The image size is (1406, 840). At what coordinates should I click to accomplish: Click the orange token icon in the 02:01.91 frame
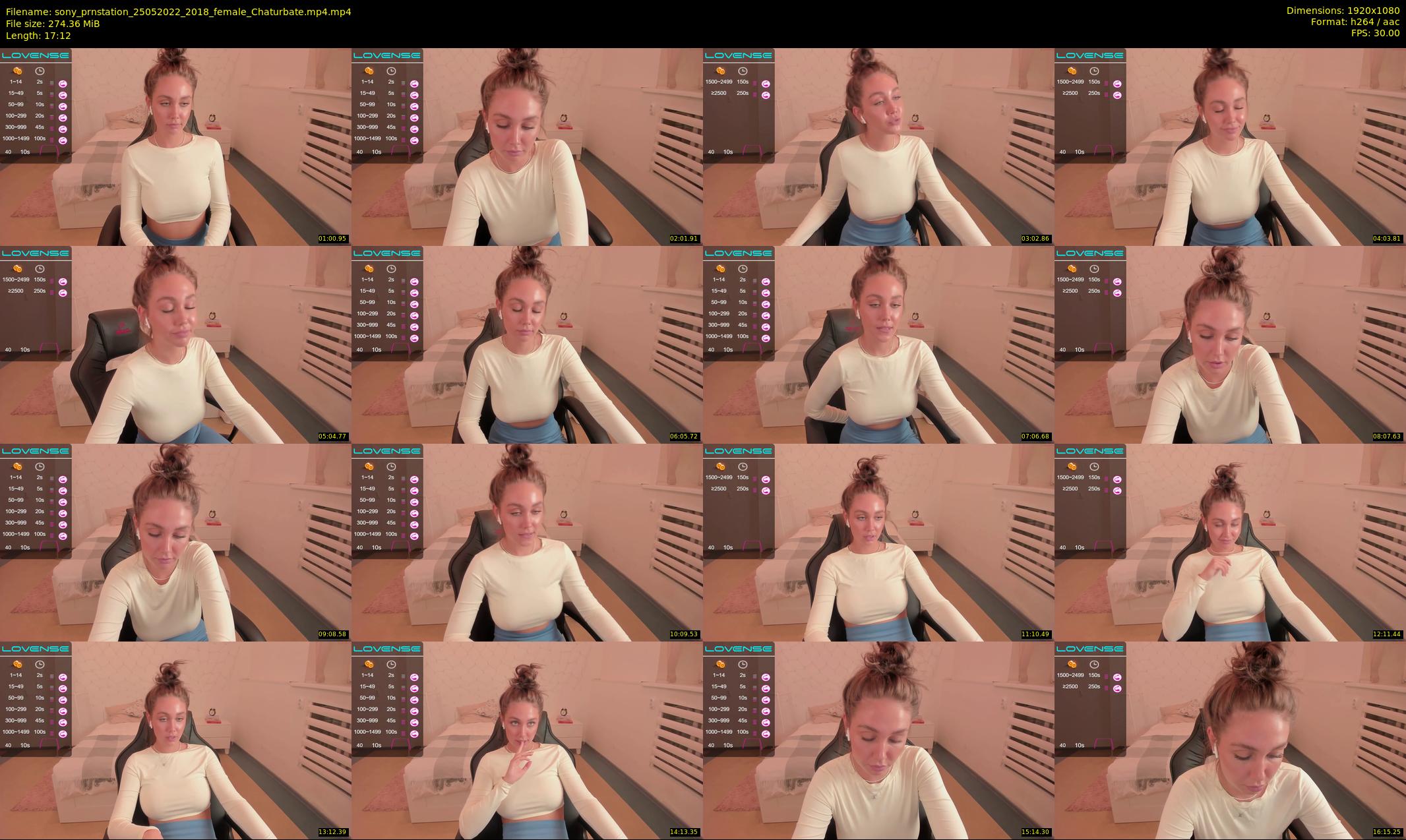tap(369, 71)
